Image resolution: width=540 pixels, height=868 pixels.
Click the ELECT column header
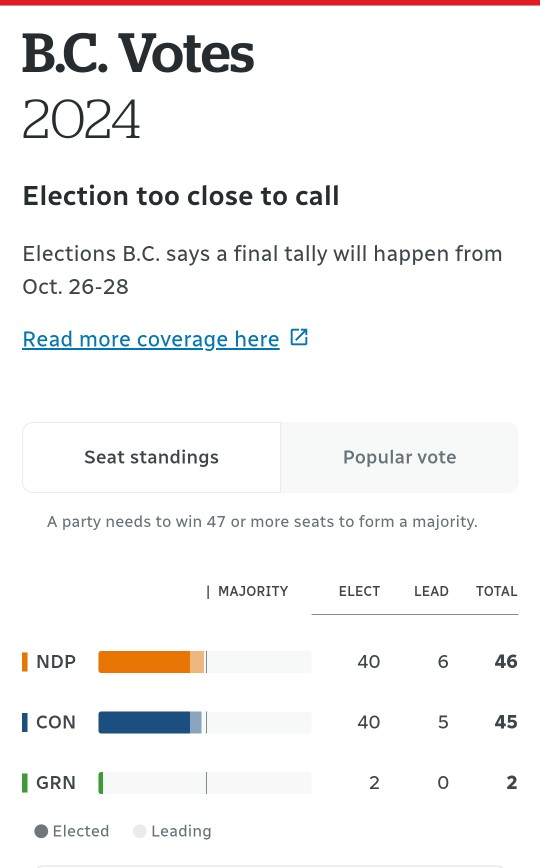359,591
